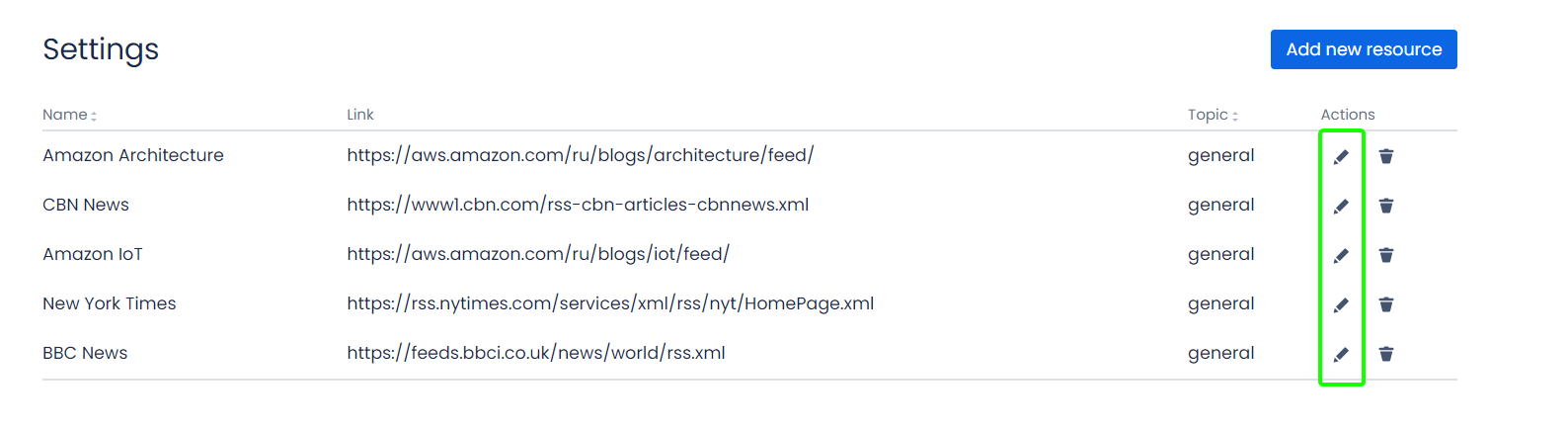Edit the Amazon IoT resource
Viewport: 1568px width, 427px height.
(1341, 255)
